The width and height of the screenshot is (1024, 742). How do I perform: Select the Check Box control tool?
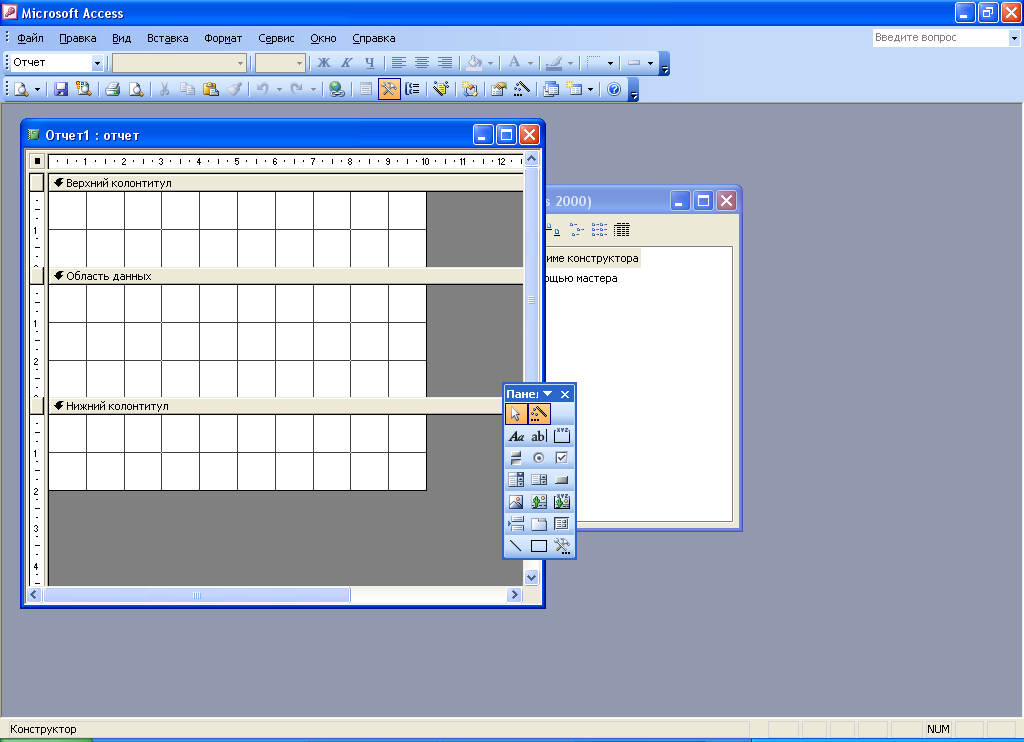click(562, 458)
